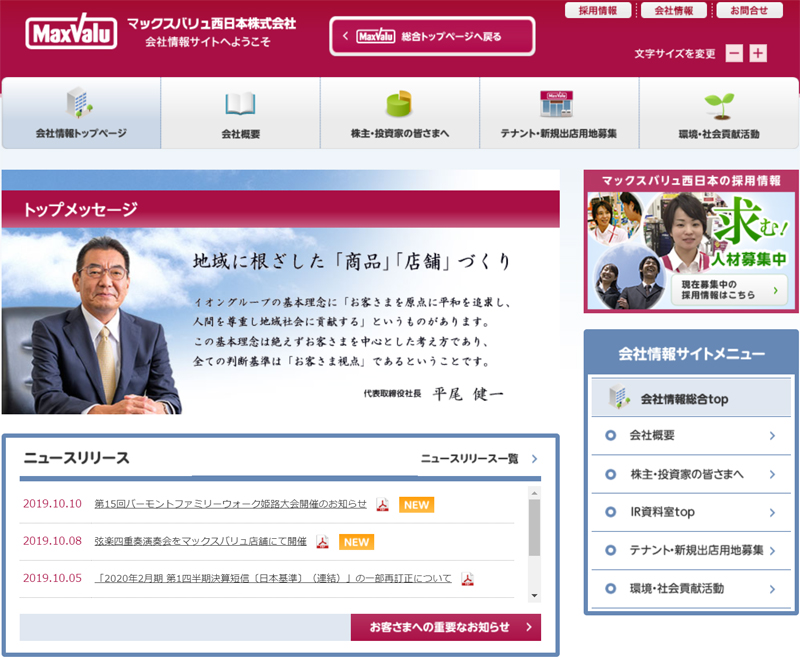The image size is (800, 659).
Task: Click the storefront icon for tenant recruitment
Action: (557, 104)
